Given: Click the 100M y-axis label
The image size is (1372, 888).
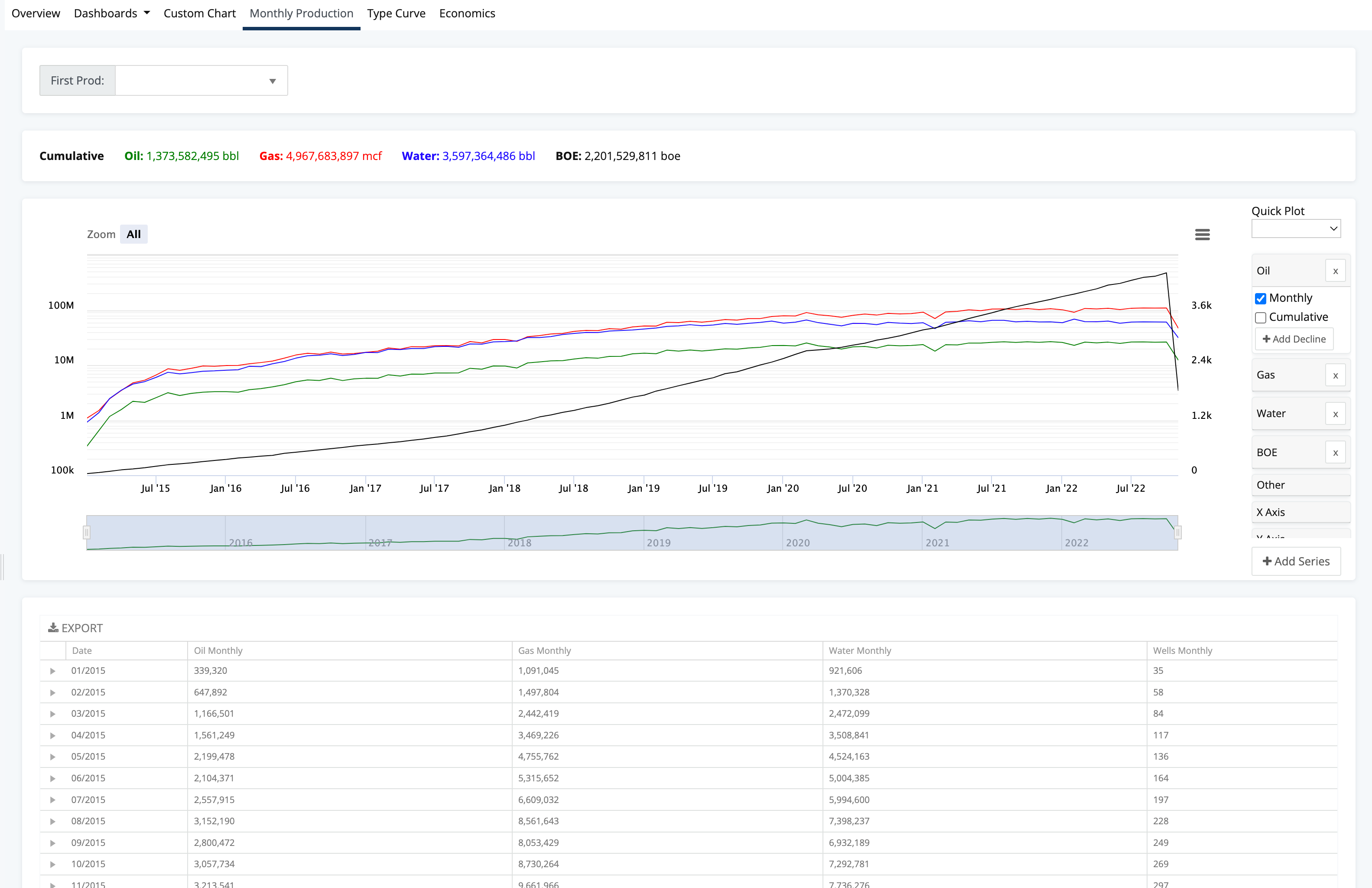Looking at the screenshot, I should pyautogui.click(x=61, y=305).
